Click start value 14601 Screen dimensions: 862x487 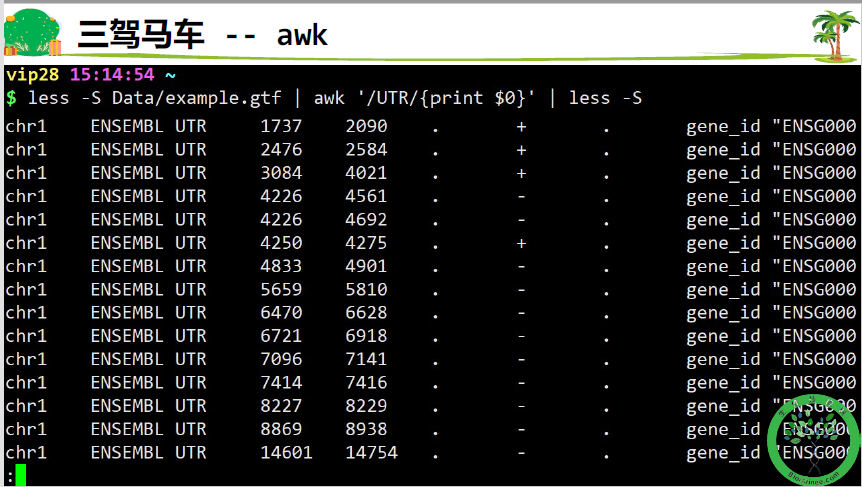point(286,452)
